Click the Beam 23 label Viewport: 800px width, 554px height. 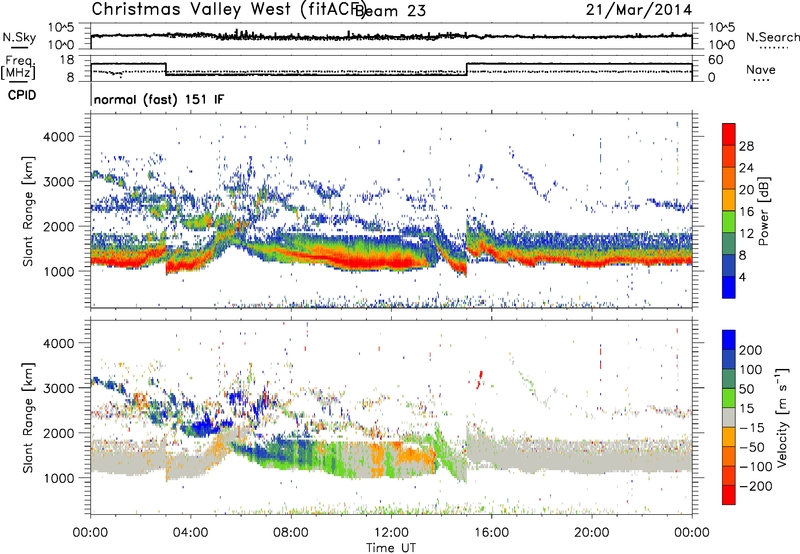(390, 11)
